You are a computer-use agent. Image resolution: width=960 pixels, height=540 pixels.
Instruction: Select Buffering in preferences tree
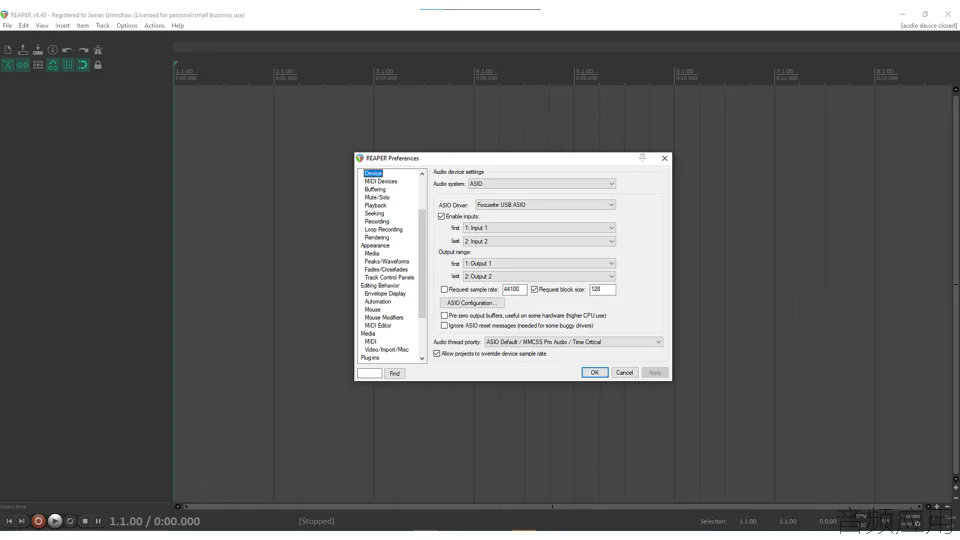tap(375, 189)
